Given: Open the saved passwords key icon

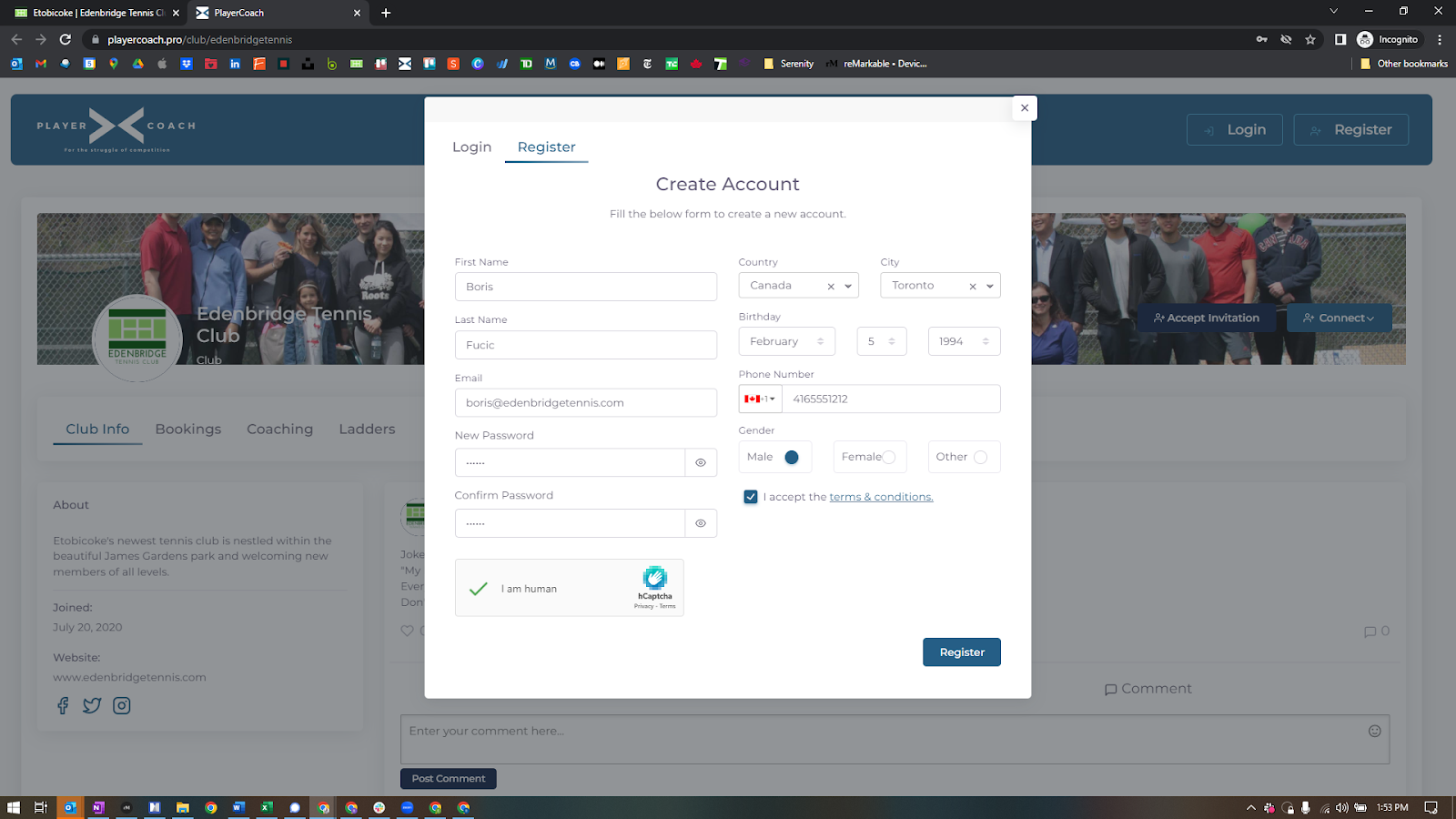Looking at the screenshot, I should [1261, 39].
